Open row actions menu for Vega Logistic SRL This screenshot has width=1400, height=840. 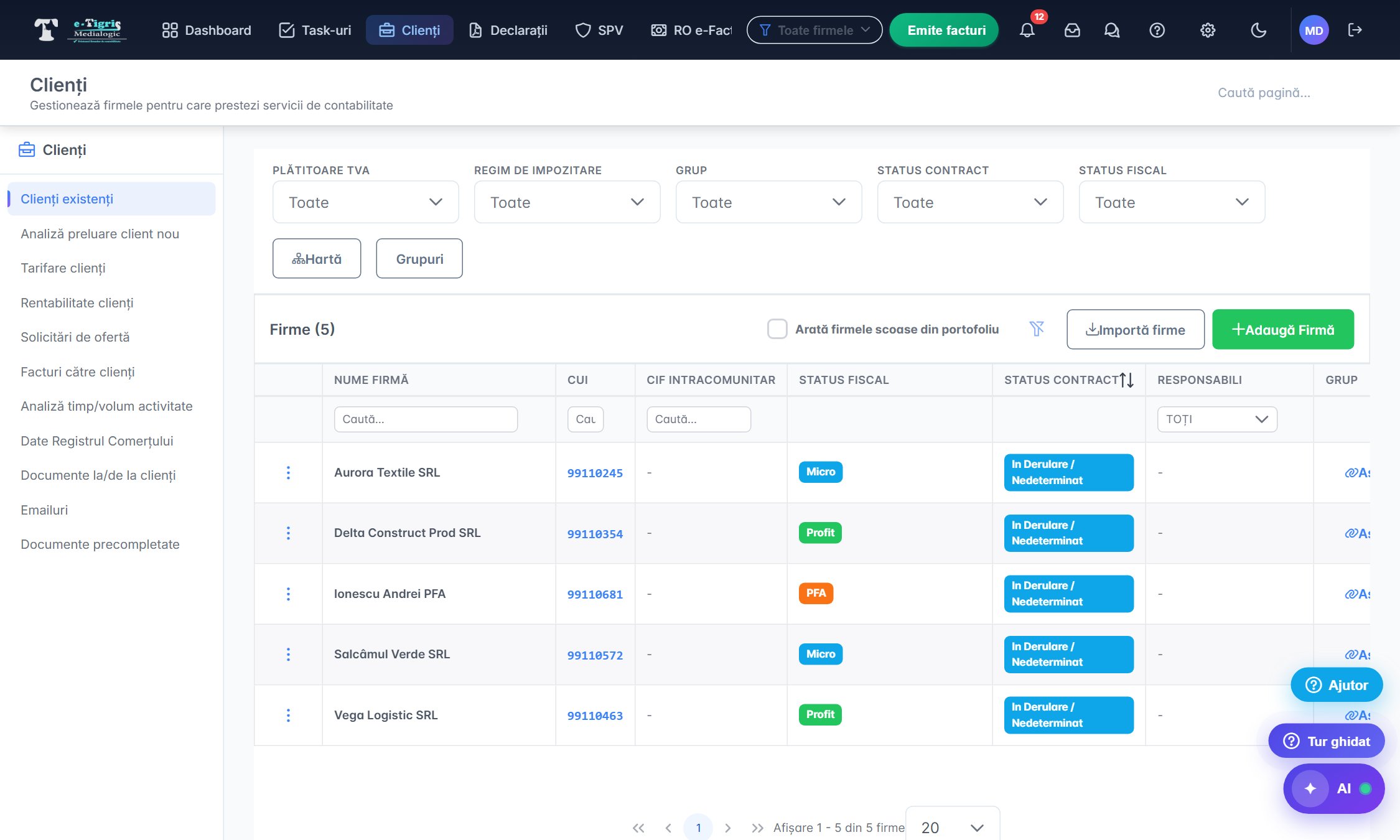tap(288, 715)
